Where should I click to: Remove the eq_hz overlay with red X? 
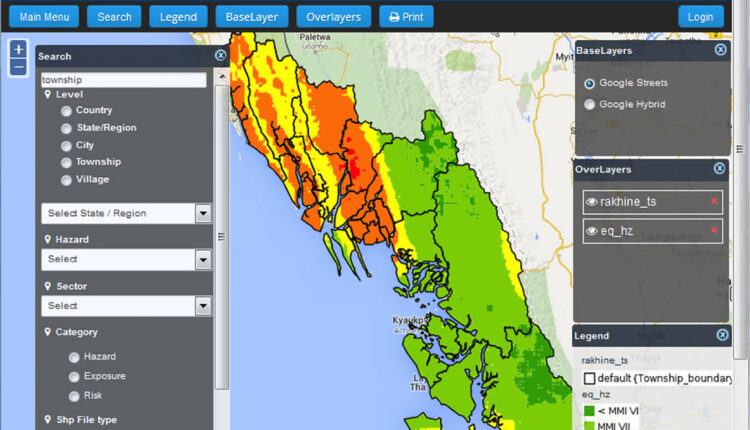tap(714, 230)
